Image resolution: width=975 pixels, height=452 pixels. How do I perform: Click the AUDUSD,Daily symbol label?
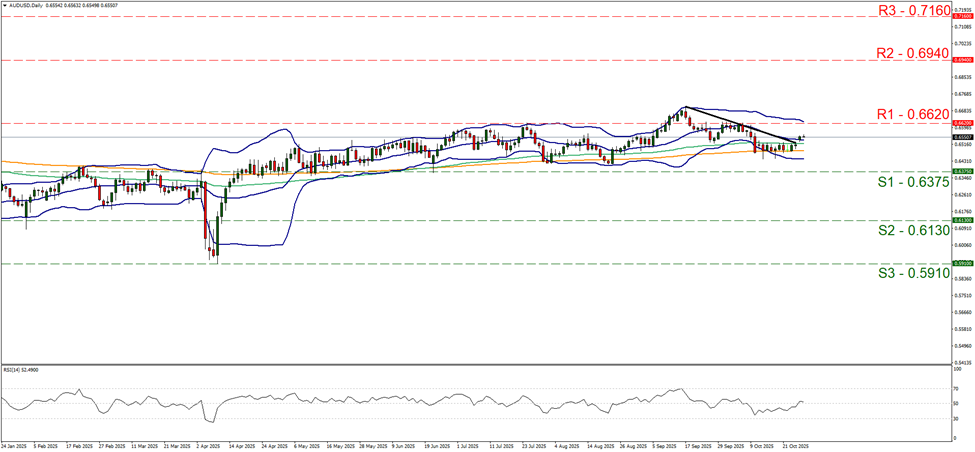27,5
